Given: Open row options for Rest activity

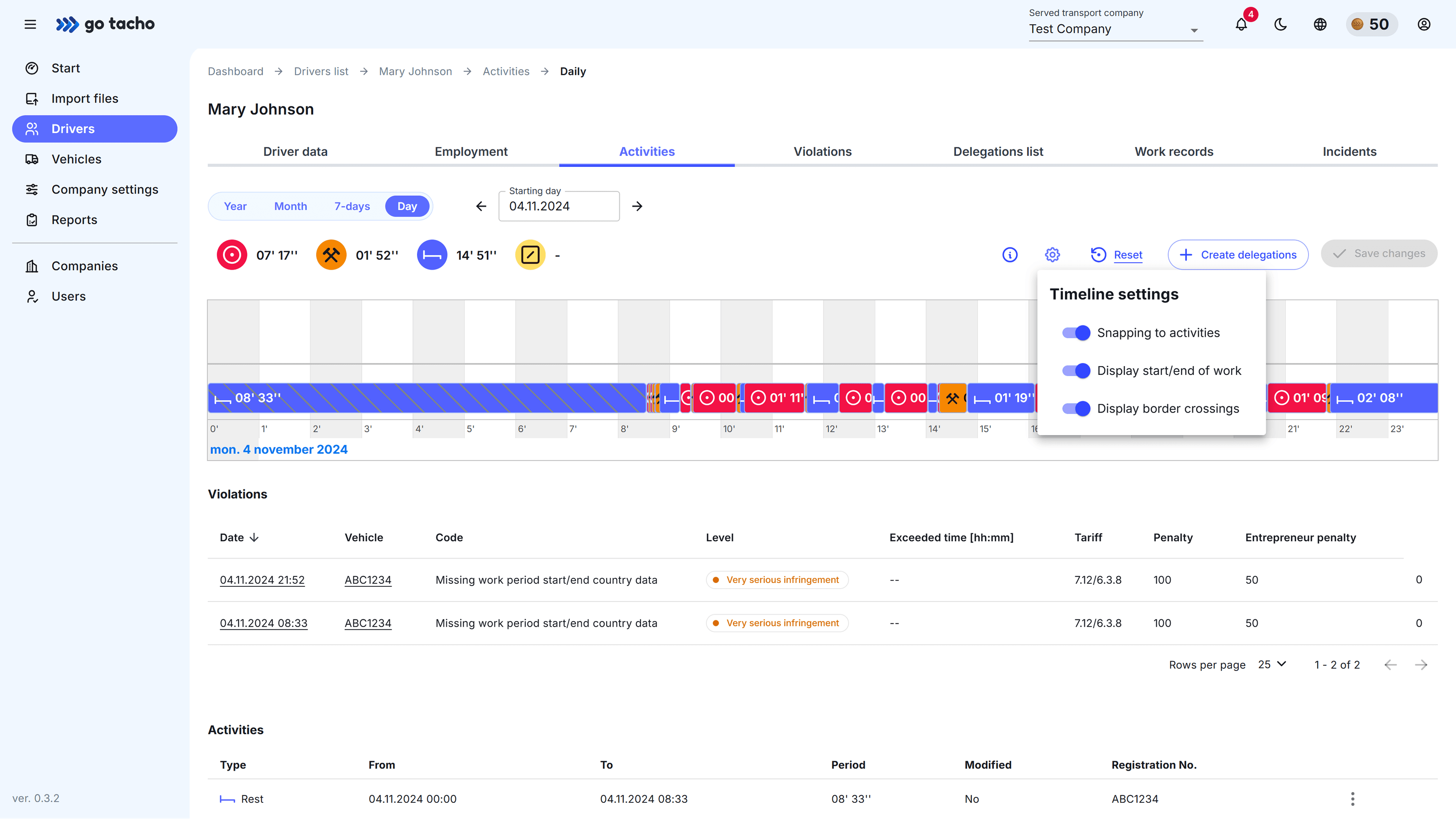Looking at the screenshot, I should tap(1352, 799).
